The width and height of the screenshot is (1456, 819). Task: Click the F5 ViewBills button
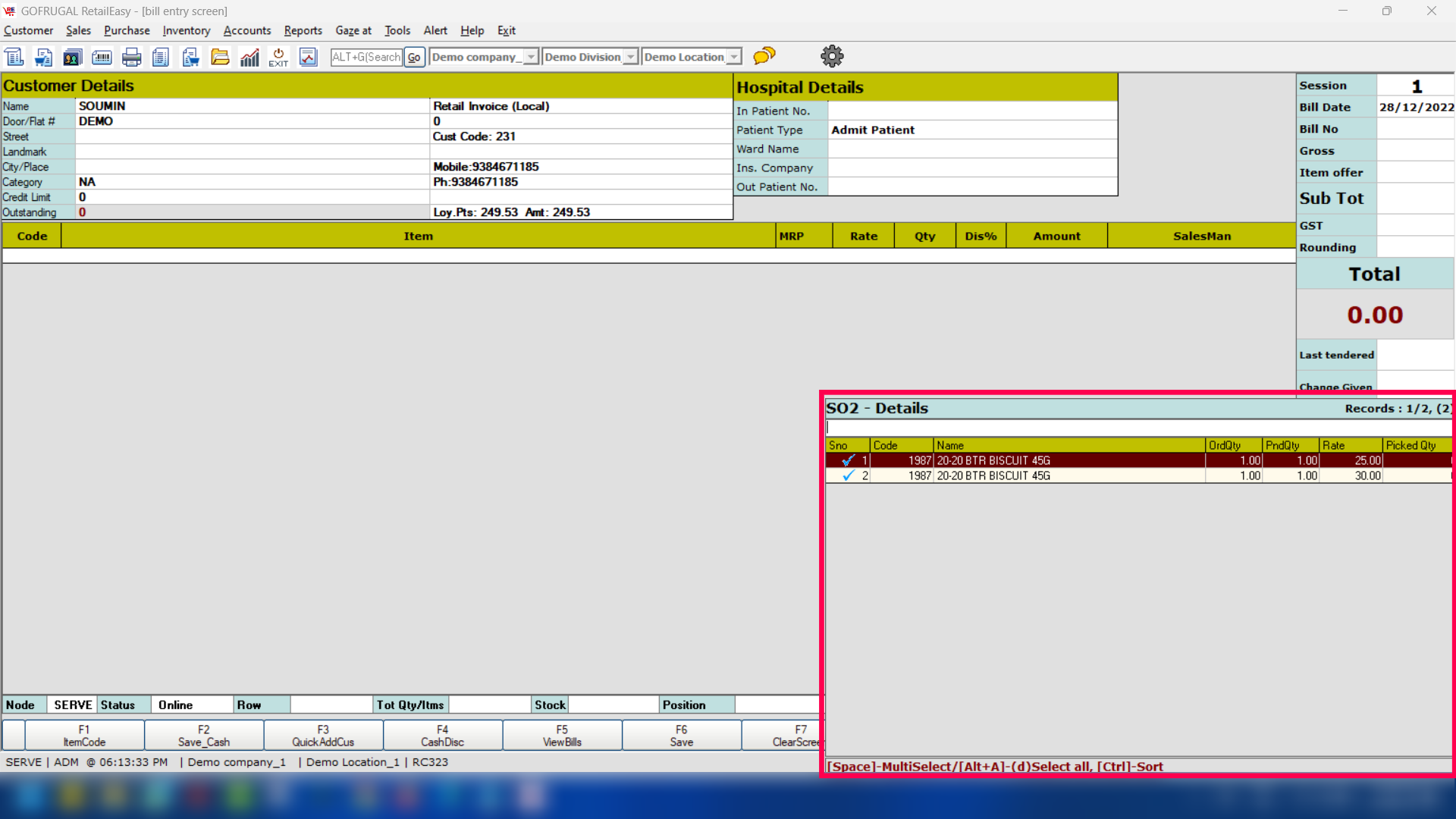562,736
